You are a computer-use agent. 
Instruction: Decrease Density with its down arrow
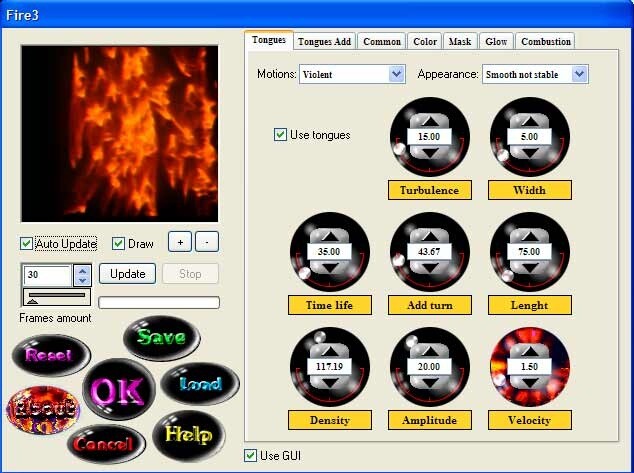tap(330, 382)
